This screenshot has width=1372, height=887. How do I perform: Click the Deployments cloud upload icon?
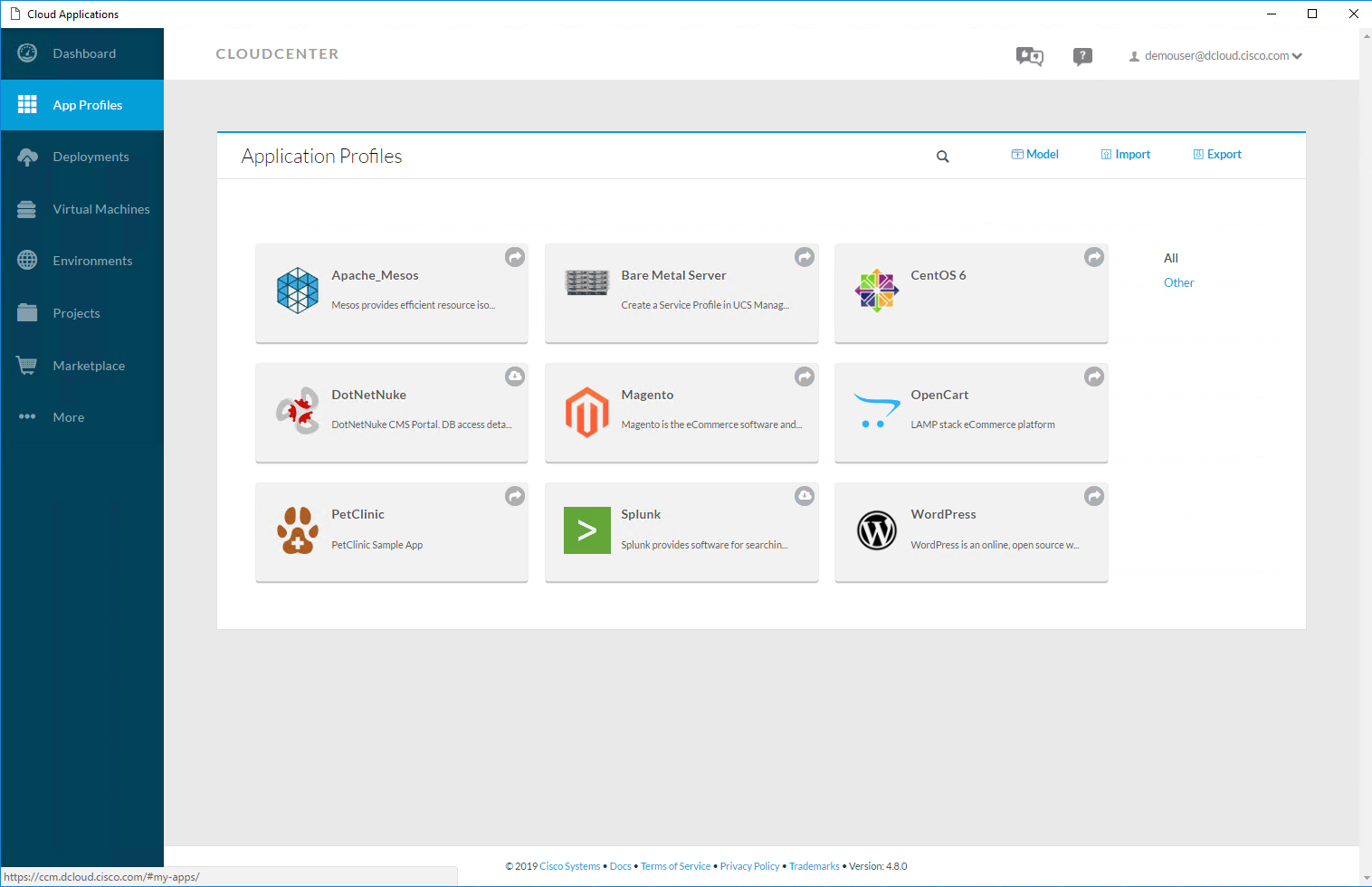click(x=27, y=157)
